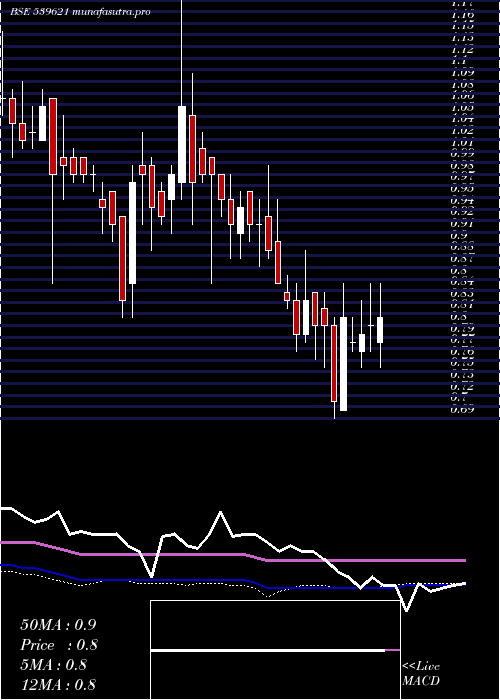Select the 50MA : 0.9 legend entry

(58, 625)
